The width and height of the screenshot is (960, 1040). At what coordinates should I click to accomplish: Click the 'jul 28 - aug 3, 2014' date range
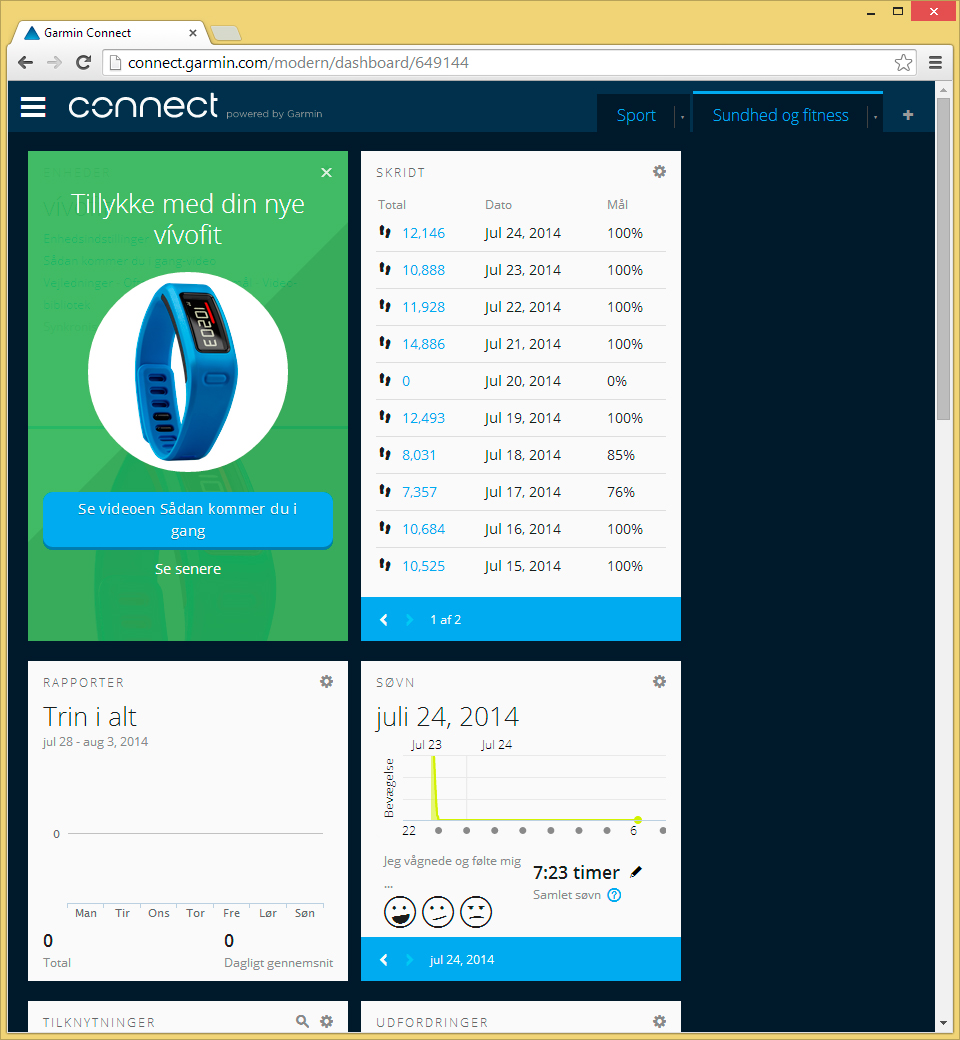(x=96, y=742)
